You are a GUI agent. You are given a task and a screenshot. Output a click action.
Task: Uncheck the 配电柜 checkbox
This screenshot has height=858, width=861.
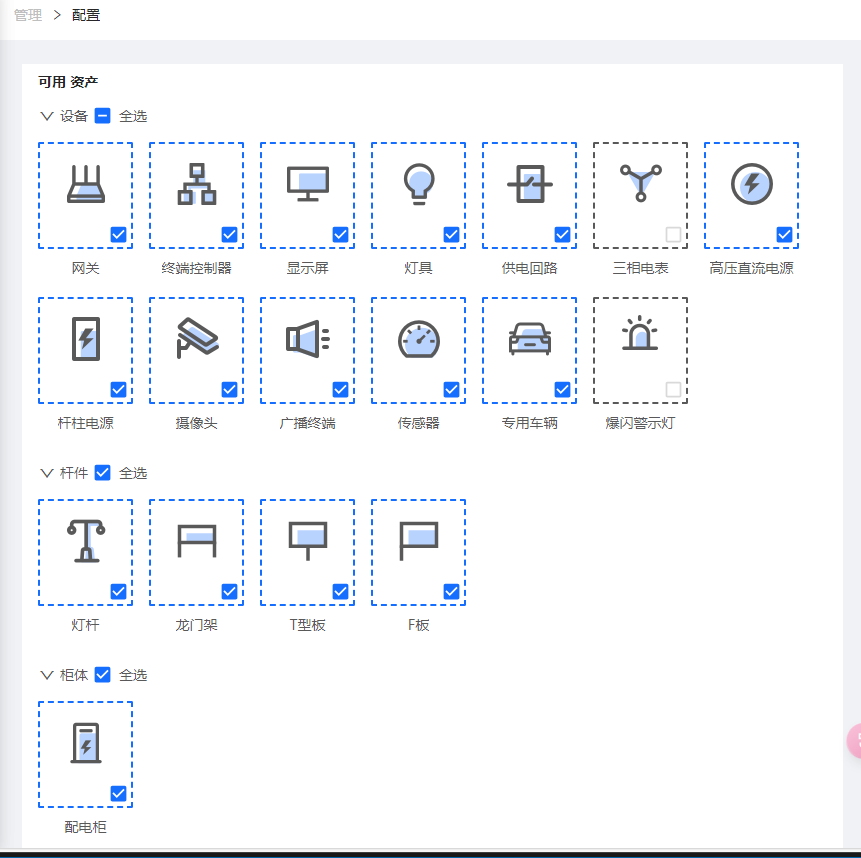[119, 793]
